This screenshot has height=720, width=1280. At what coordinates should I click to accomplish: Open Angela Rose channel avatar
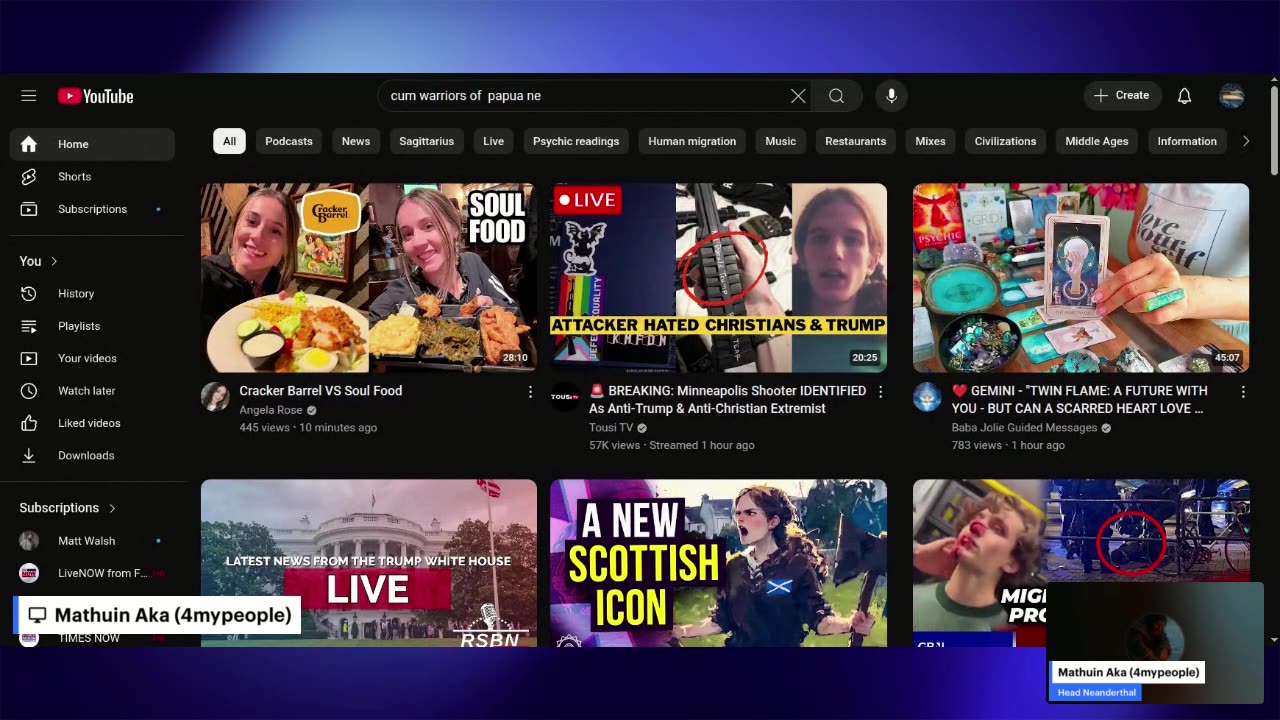click(x=215, y=397)
